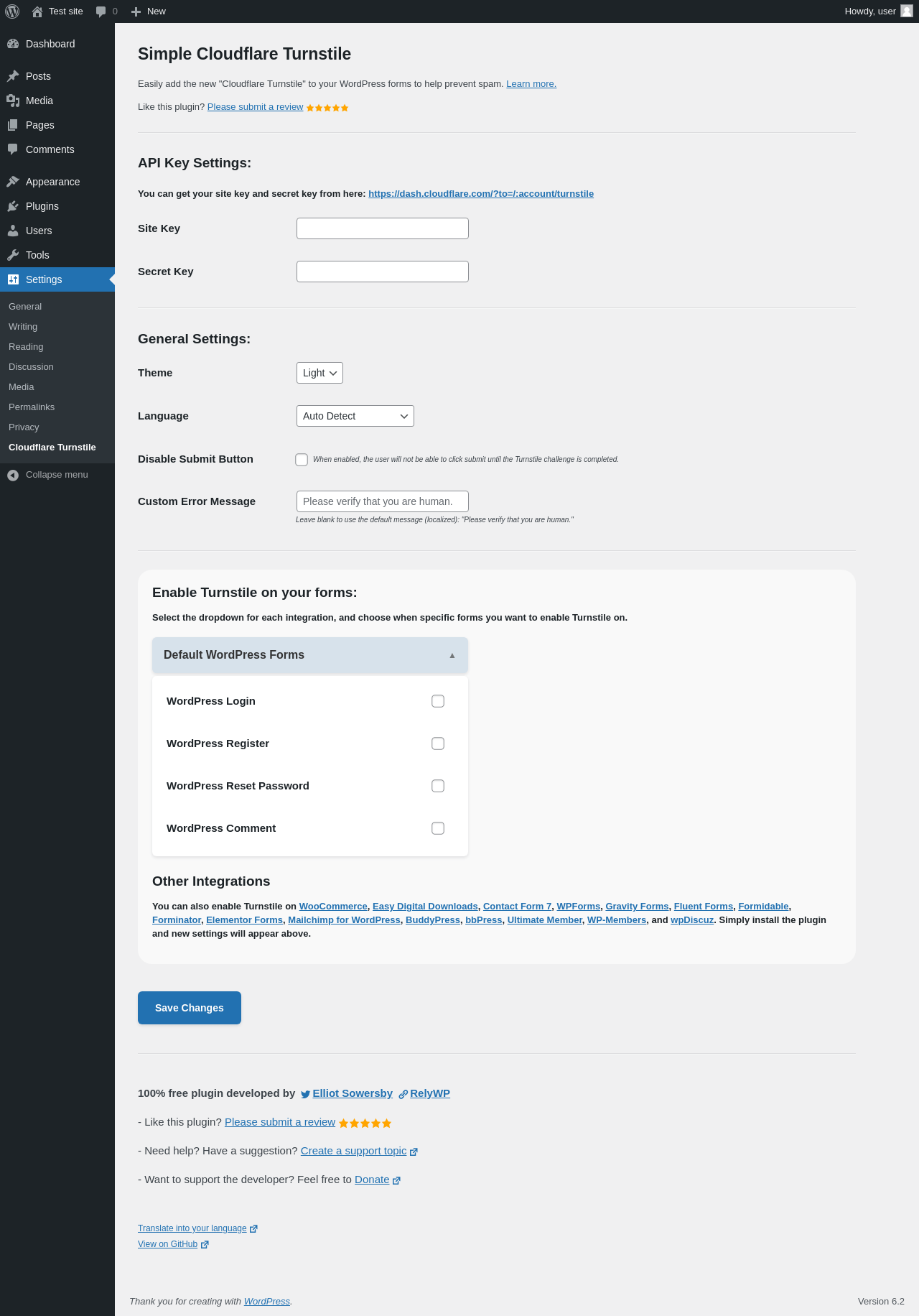919x1316 pixels.
Task: Click the Users person icon
Action: tap(13, 231)
